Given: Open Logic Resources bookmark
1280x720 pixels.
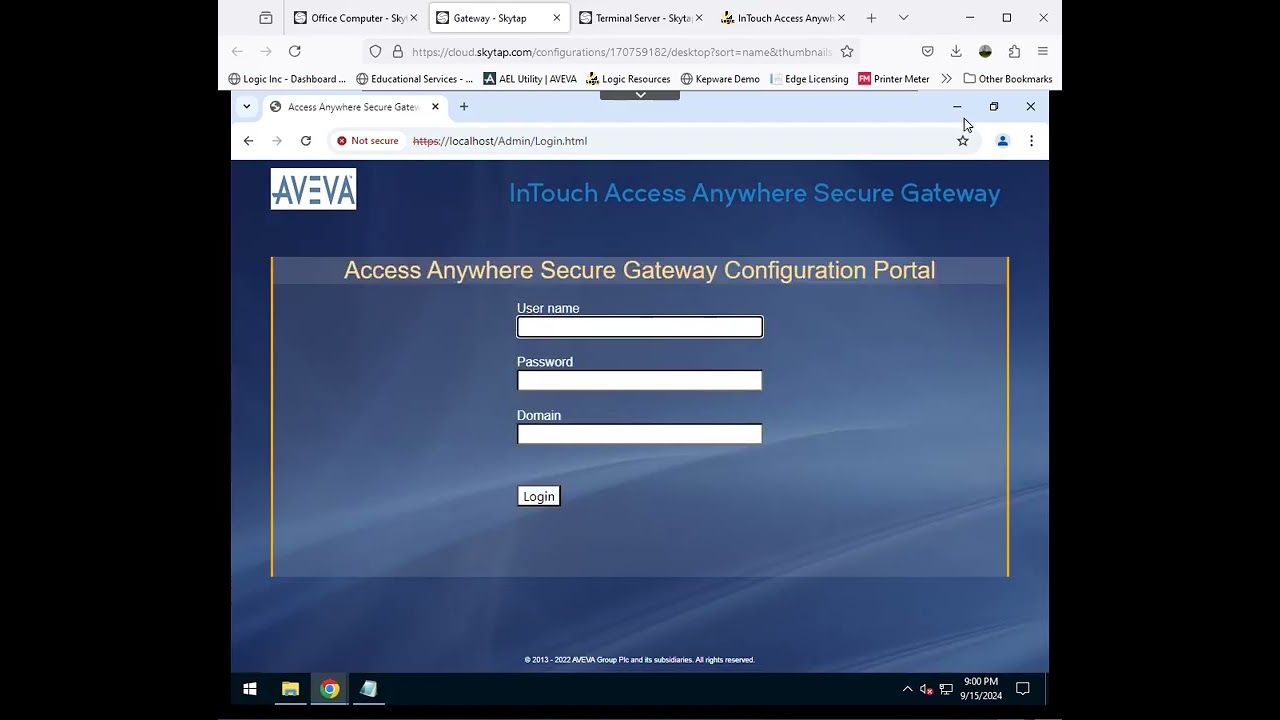Looking at the screenshot, I should [628, 79].
